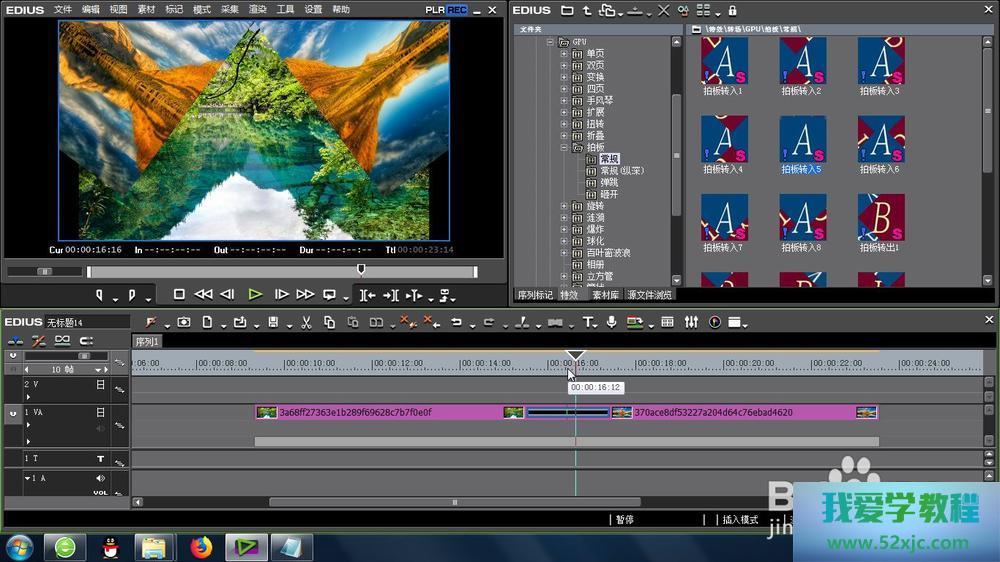The width and height of the screenshot is (1000, 562).
Task: Open the audio mixer icon in timeline toolbar
Action: [x=691, y=322]
